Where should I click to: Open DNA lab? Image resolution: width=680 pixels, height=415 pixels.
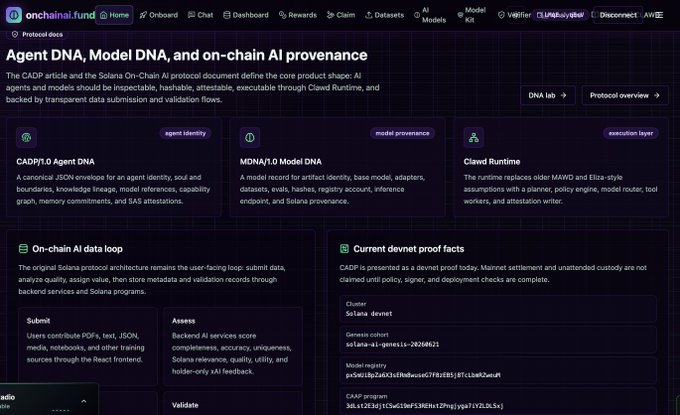548,95
